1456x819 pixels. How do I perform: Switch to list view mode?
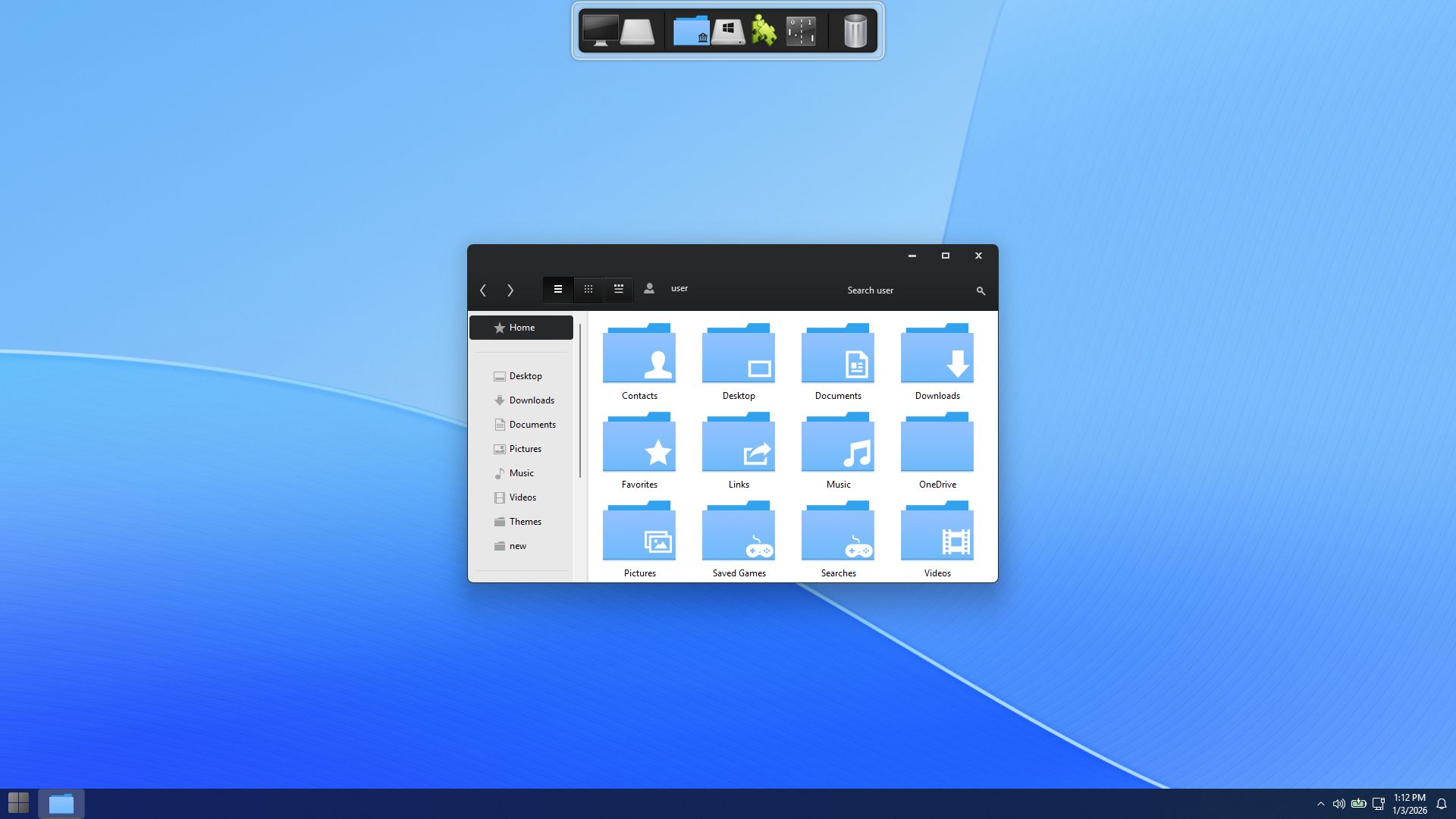[x=558, y=290]
